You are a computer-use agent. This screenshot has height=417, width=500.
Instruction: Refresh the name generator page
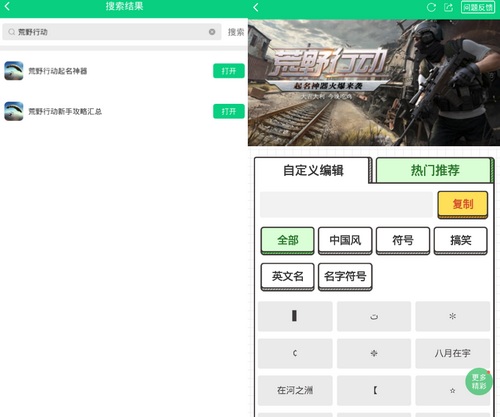pos(431,7)
